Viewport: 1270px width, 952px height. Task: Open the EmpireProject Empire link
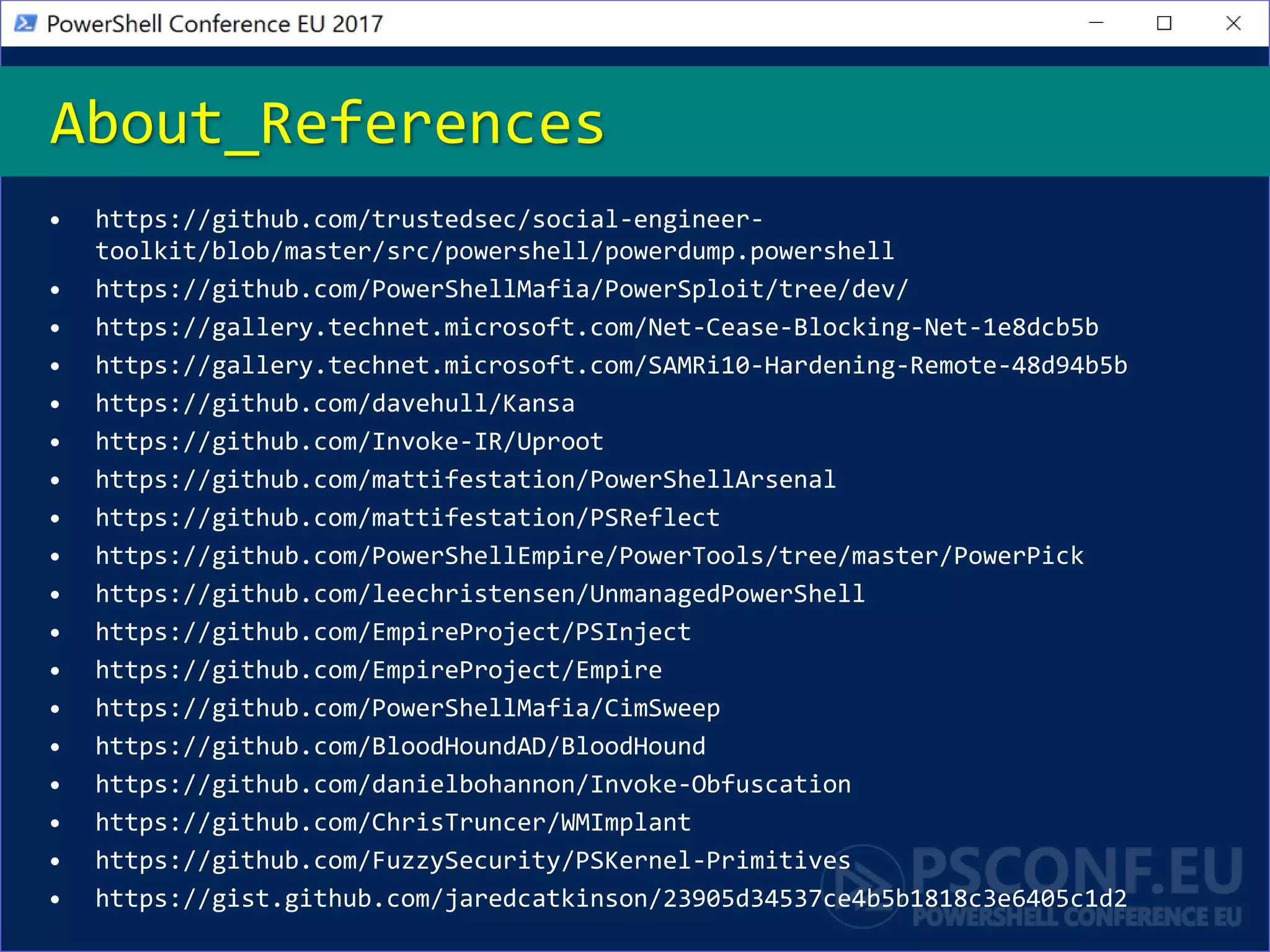coord(378,671)
